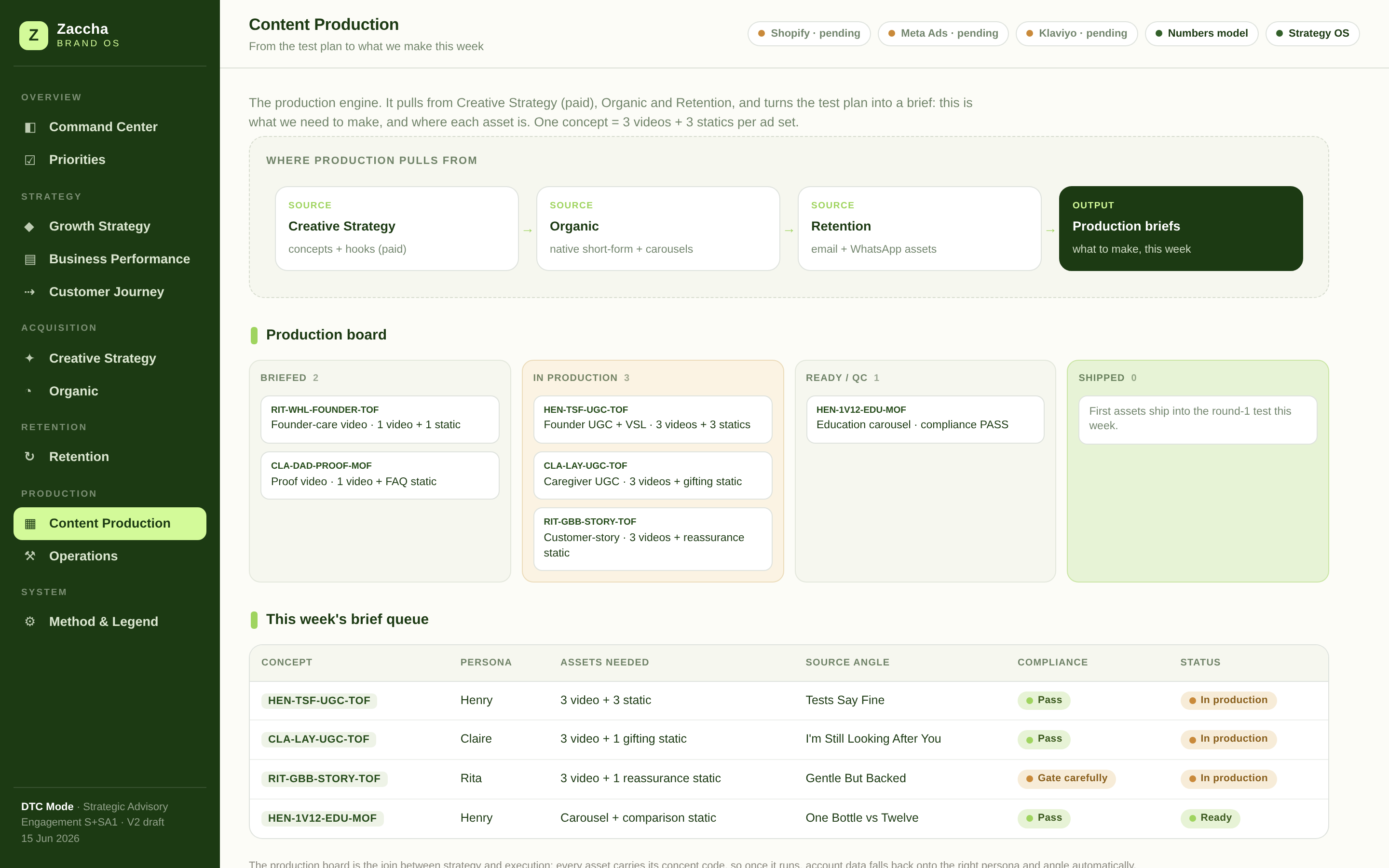Open Command Center page
This screenshot has width=1389, height=868.
(109, 127)
